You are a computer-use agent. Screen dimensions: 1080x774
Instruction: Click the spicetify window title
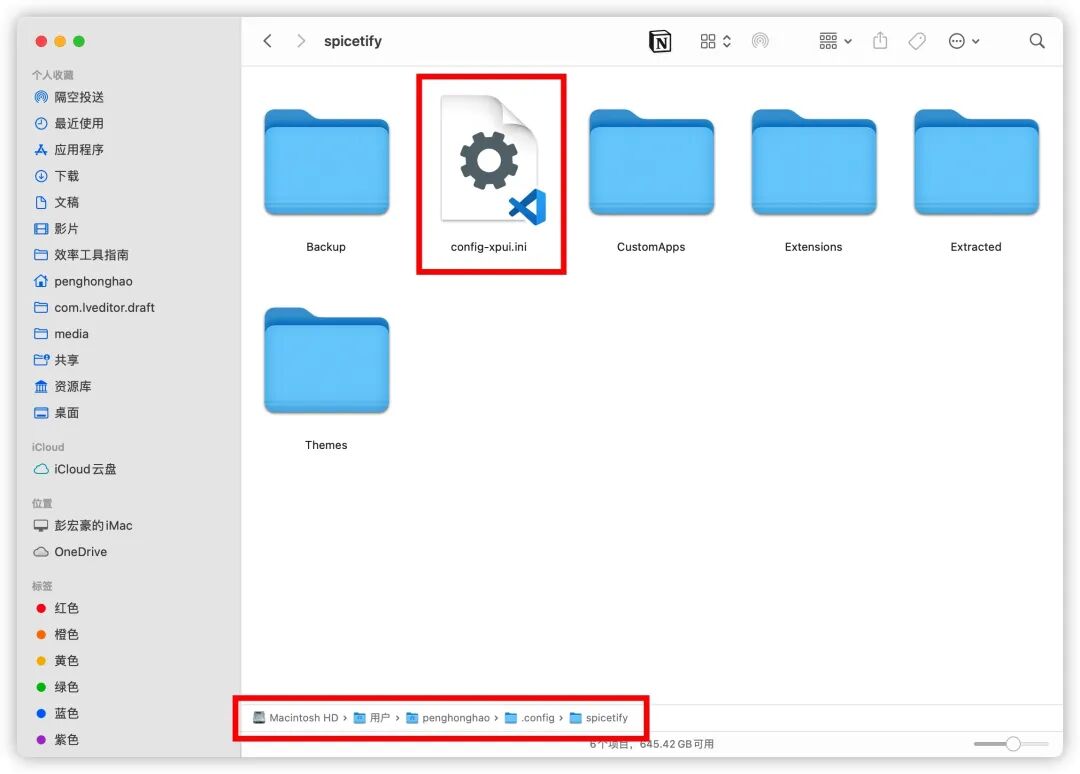click(x=353, y=41)
